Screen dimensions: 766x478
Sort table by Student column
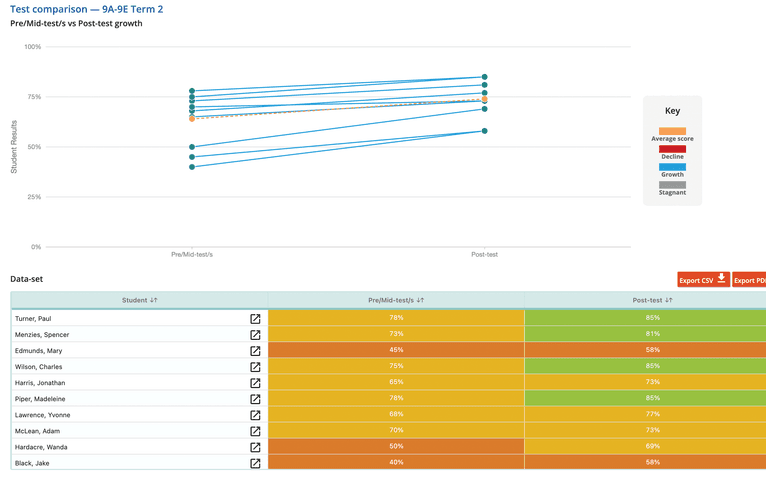(x=139, y=300)
